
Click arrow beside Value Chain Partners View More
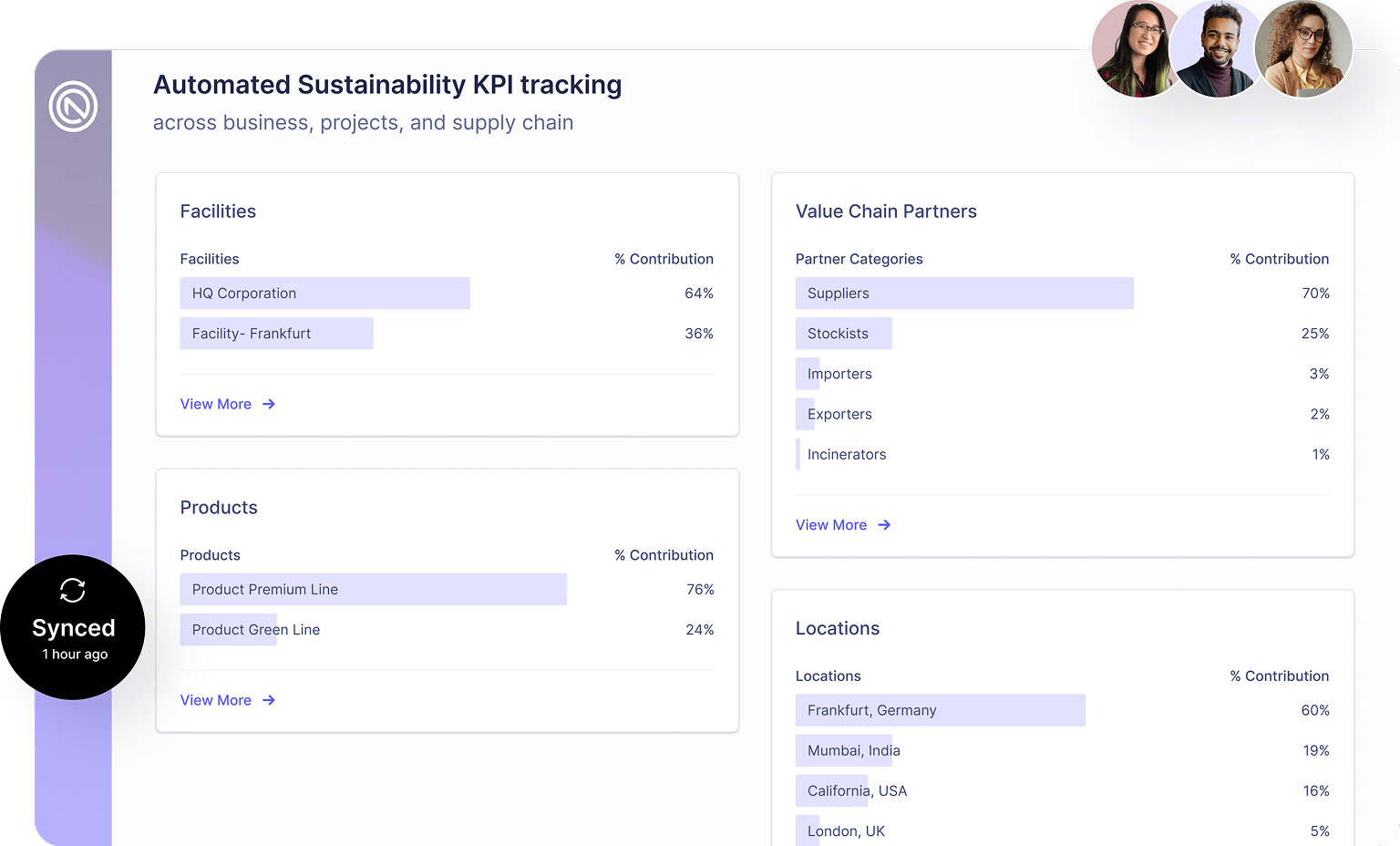pyautogui.click(x=884, y=525)
